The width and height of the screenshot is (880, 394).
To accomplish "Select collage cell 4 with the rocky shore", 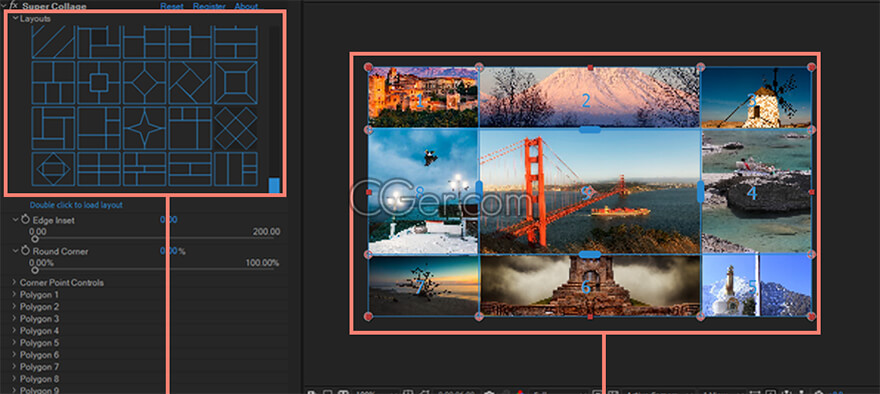I will [756, 191].
